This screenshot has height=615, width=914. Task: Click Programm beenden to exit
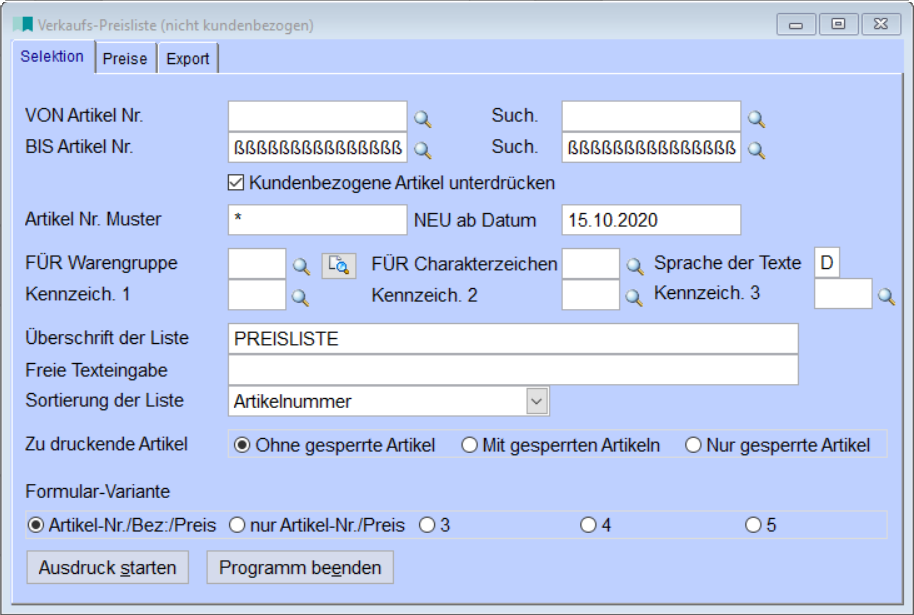point(300,568)
